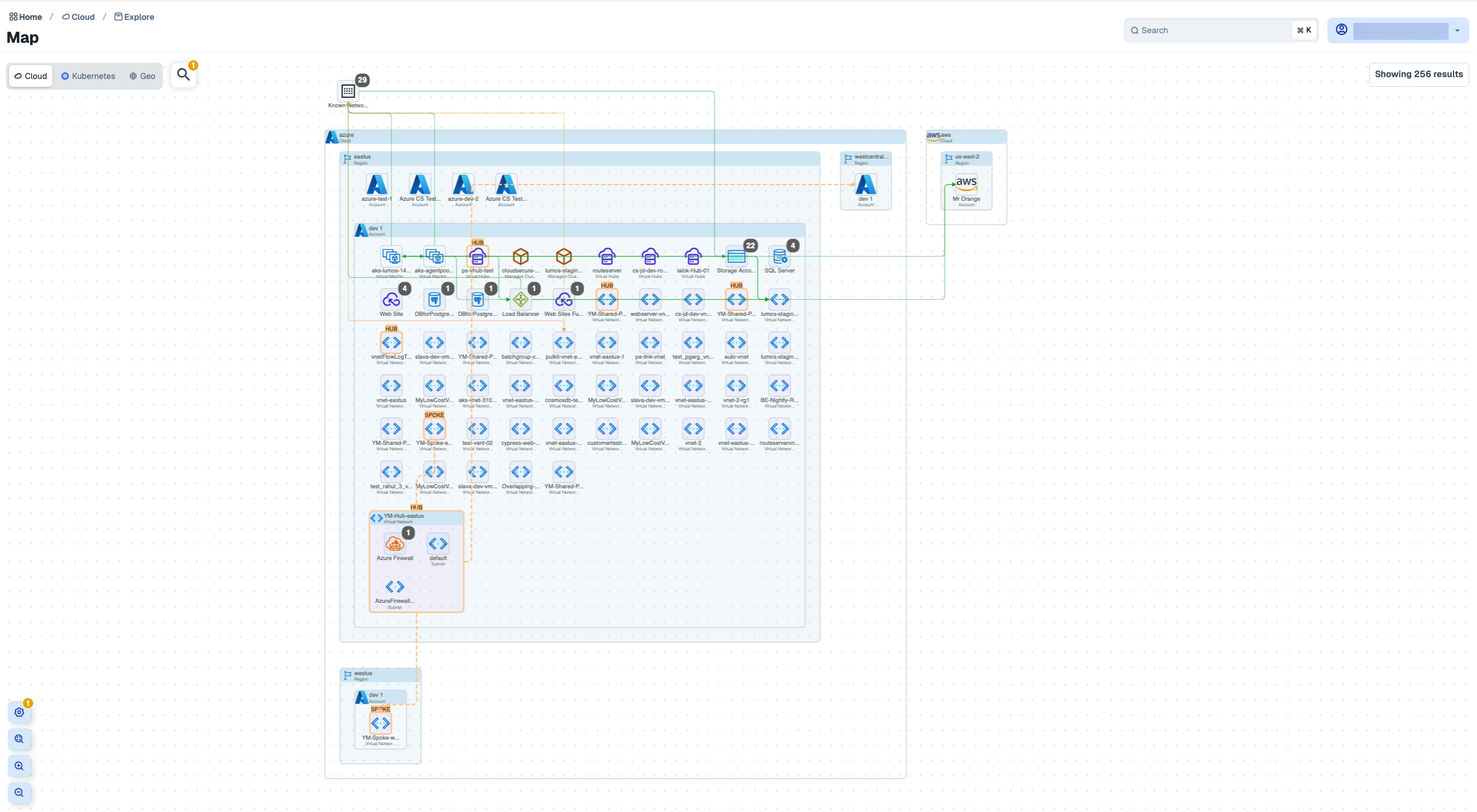Screen dimensions: 1477x812
Task: Select the AzureFirewall subnet node
Action: pyautogui.click(x=395, y=587)
